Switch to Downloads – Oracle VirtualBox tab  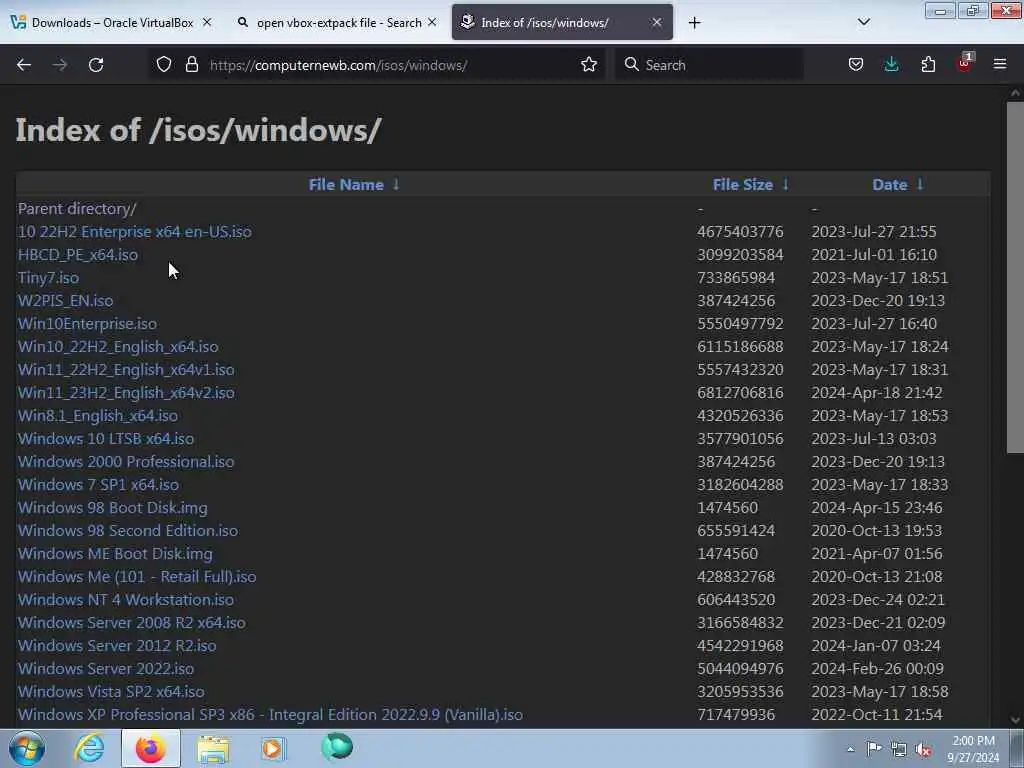tap(112, 23)
